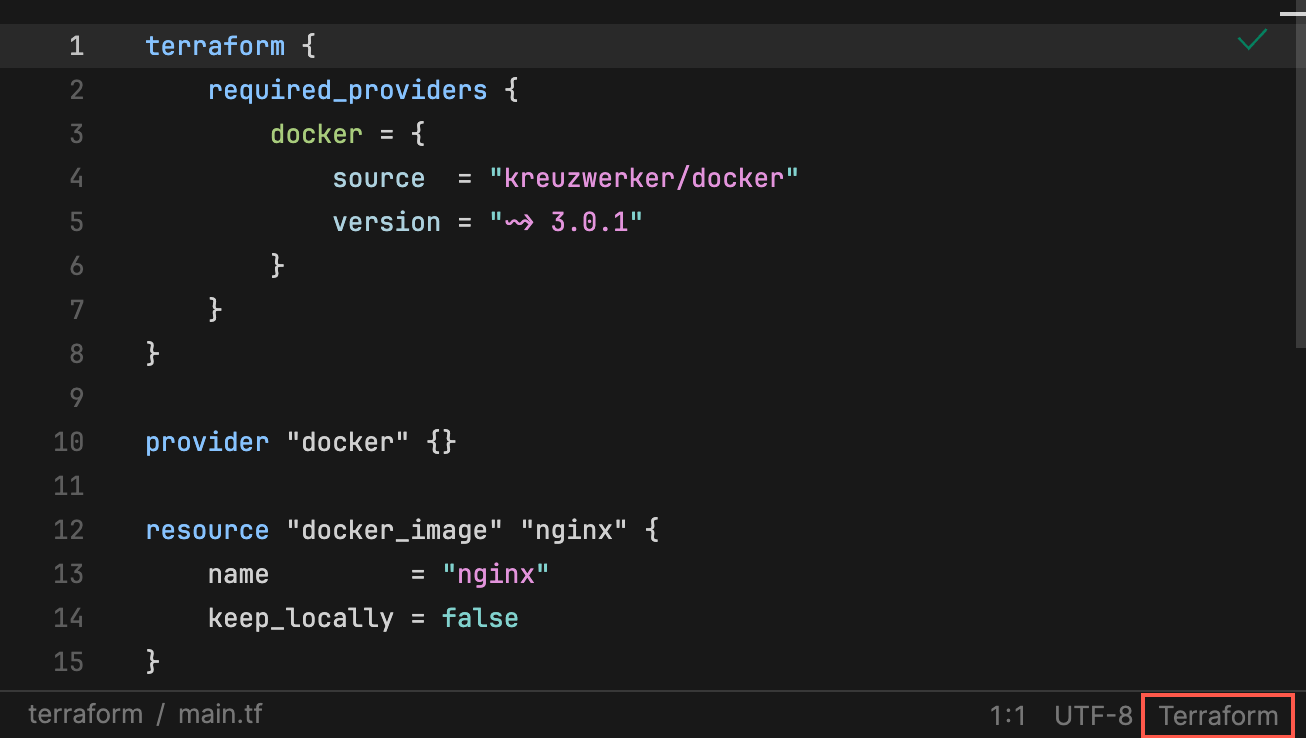Click the kreuzwerker/docker source string
The image size is (1306, 738).
646,177
